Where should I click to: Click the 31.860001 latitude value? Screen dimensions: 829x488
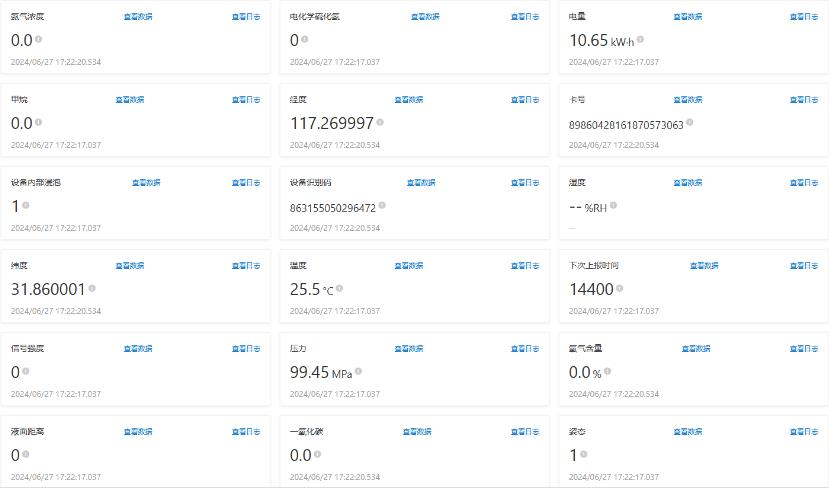coord(48,289)
